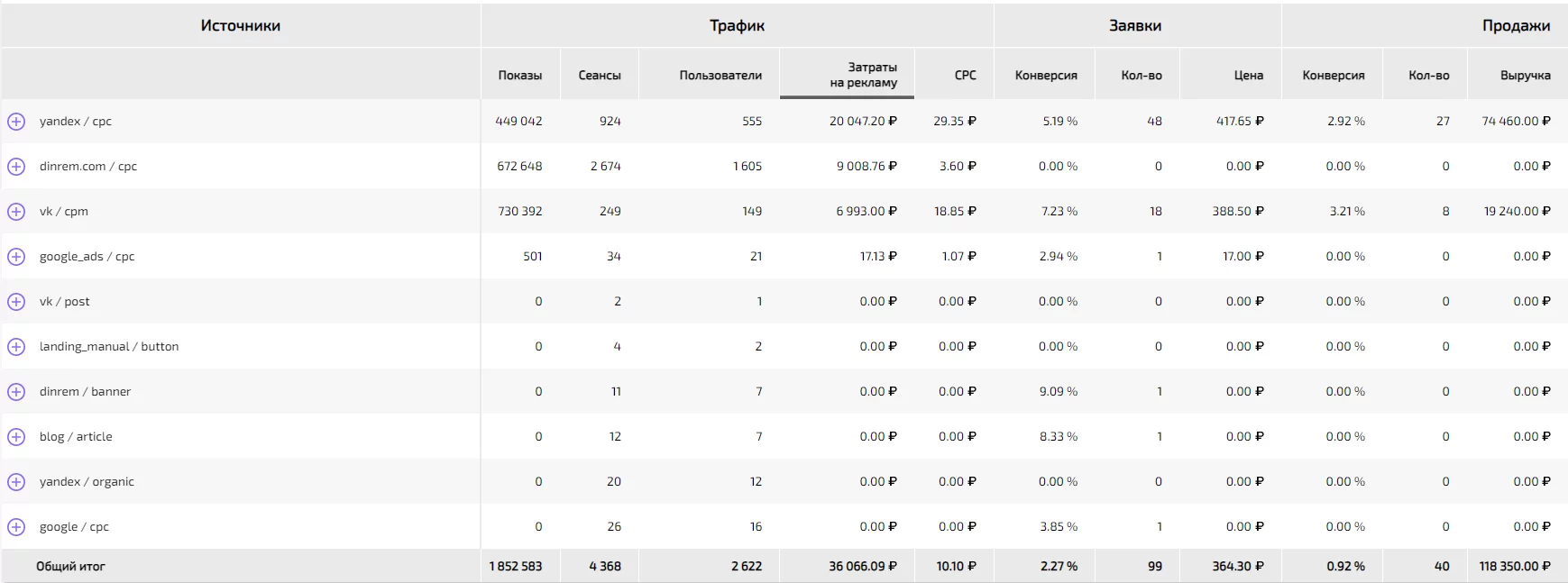Select yandex / cpc source name

pos(76,121)
